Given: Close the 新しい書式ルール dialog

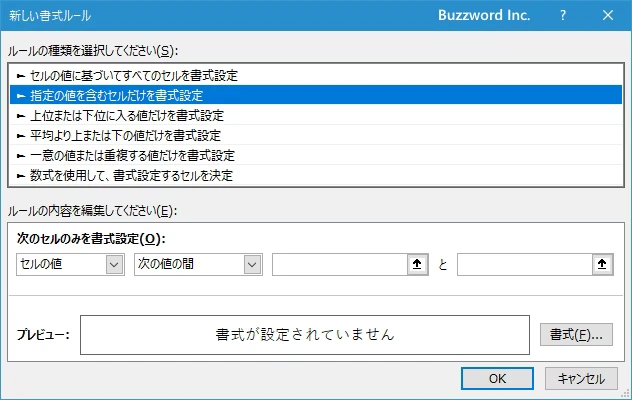Looking at the screenshot, I should pos(608,15).
